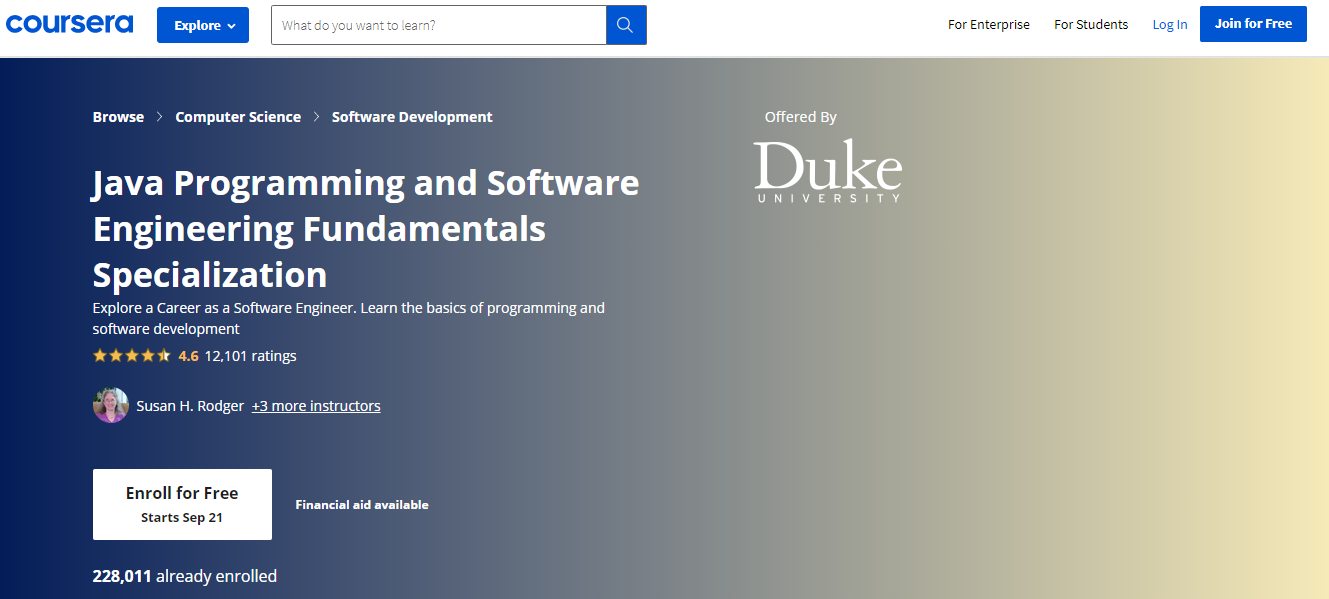This screenshot has width=1329, height=599.
Task: Click Enroll for Free button
Action: pyautogui.click(x=182, y=504)
